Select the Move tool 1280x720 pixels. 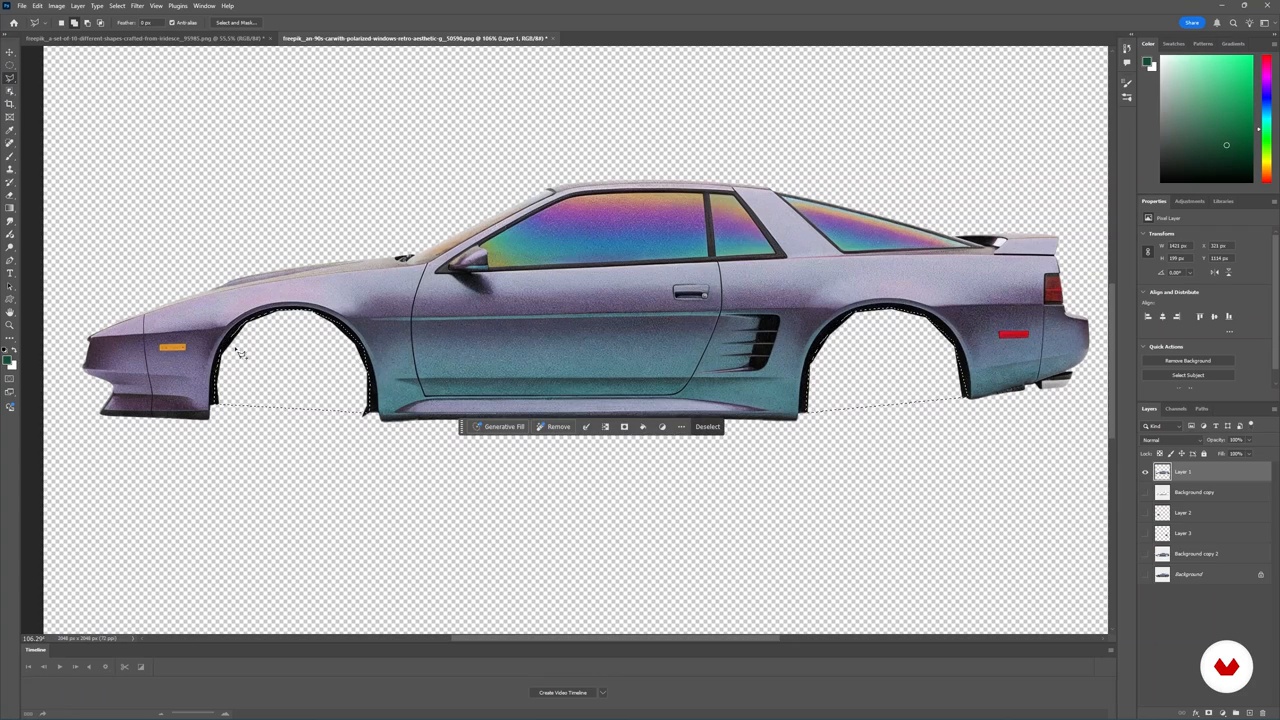pos(10,52)
